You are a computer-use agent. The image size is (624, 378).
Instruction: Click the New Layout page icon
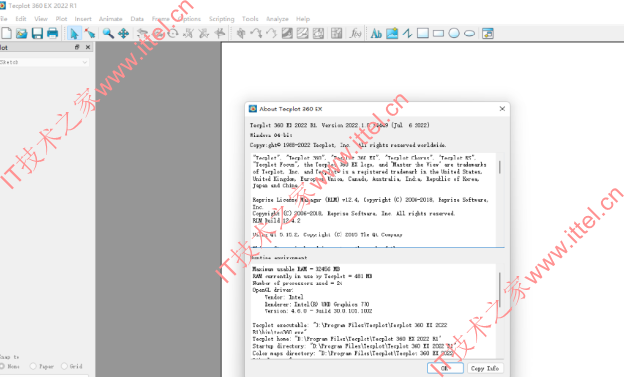click(x=6, y=33)
